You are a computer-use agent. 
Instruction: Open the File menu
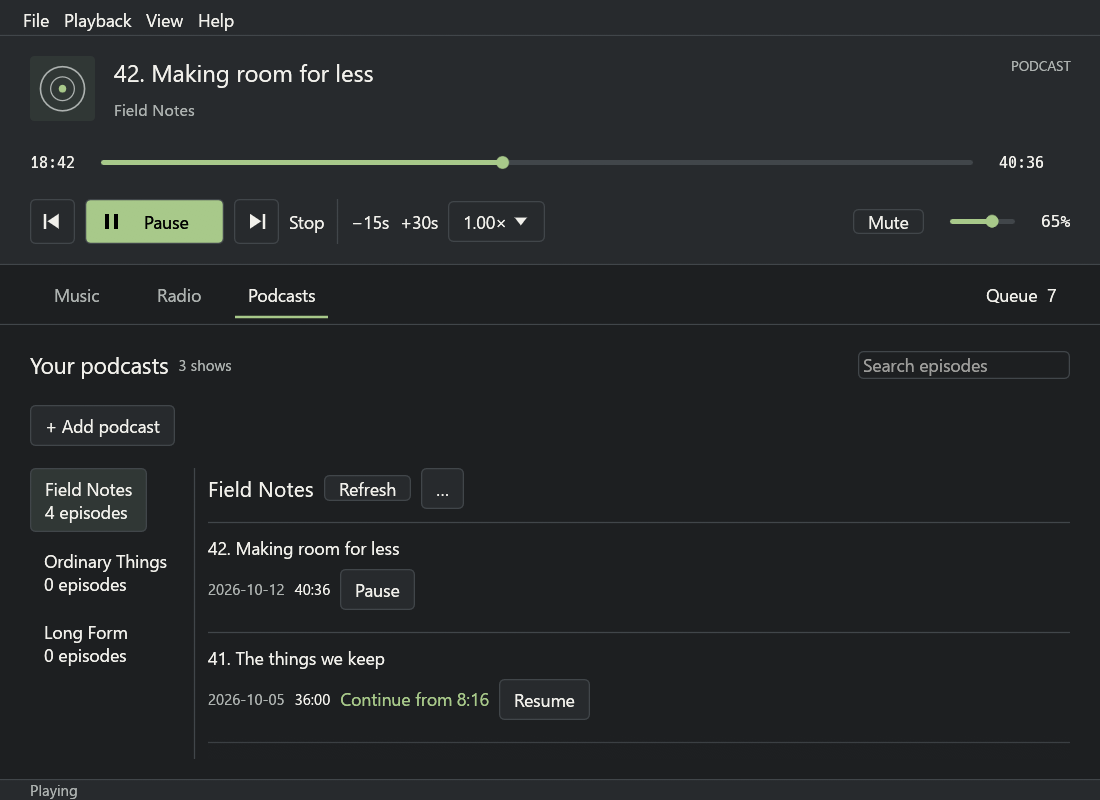click(36, 21)
